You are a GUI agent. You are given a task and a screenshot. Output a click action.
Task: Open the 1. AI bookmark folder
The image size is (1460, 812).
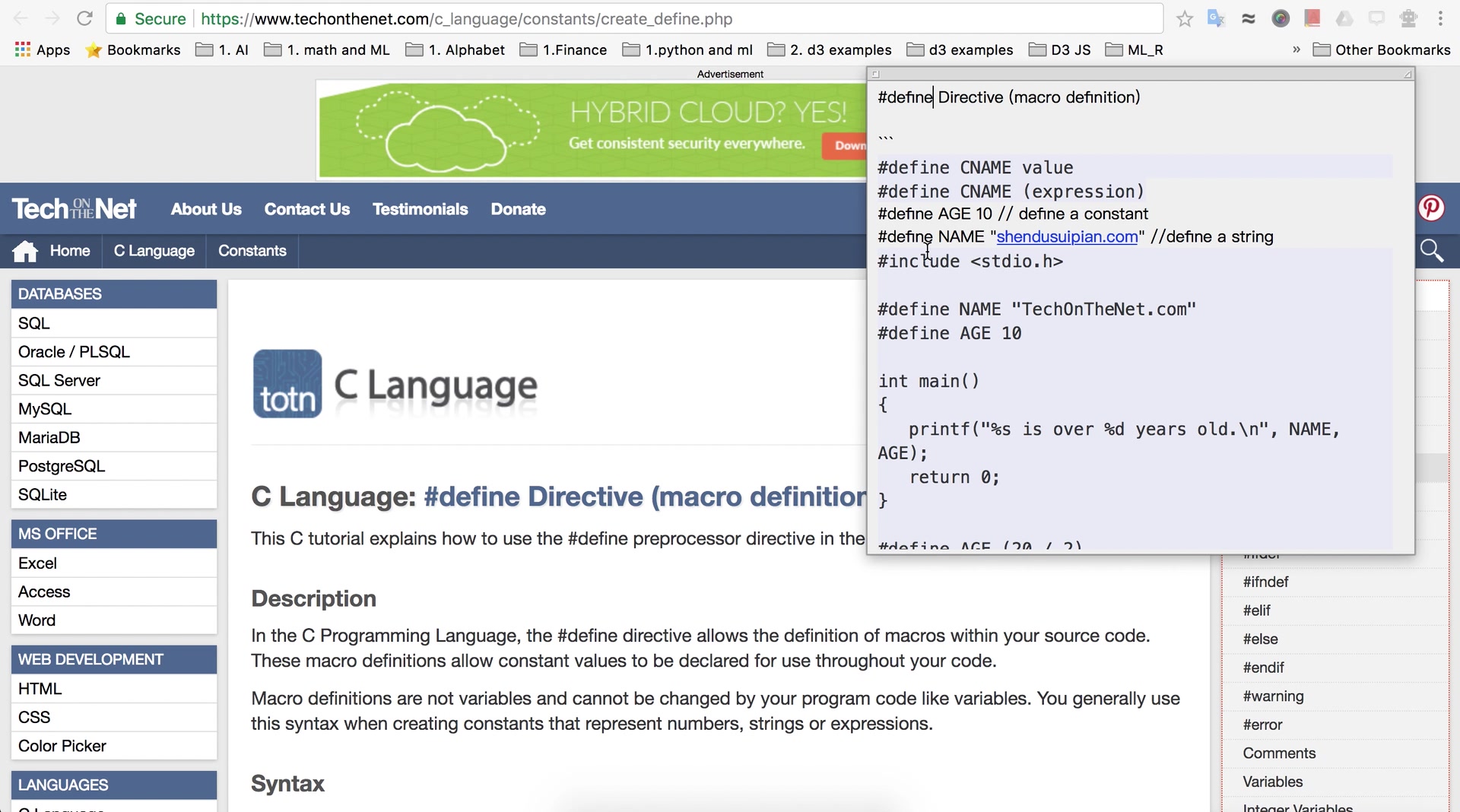pyautogui.click(x=222, y=49)
